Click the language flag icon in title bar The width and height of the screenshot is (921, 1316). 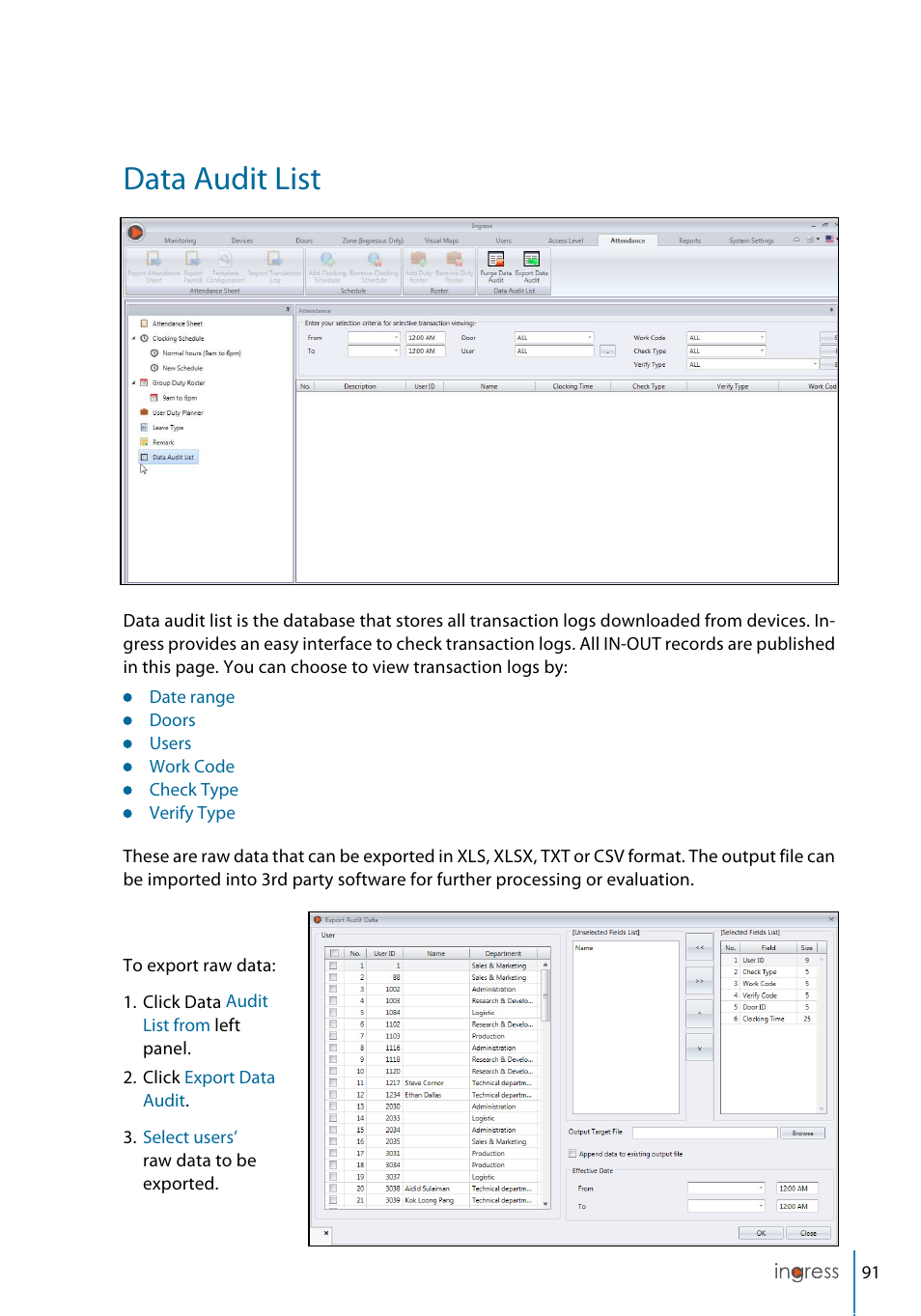coord(829,239)
